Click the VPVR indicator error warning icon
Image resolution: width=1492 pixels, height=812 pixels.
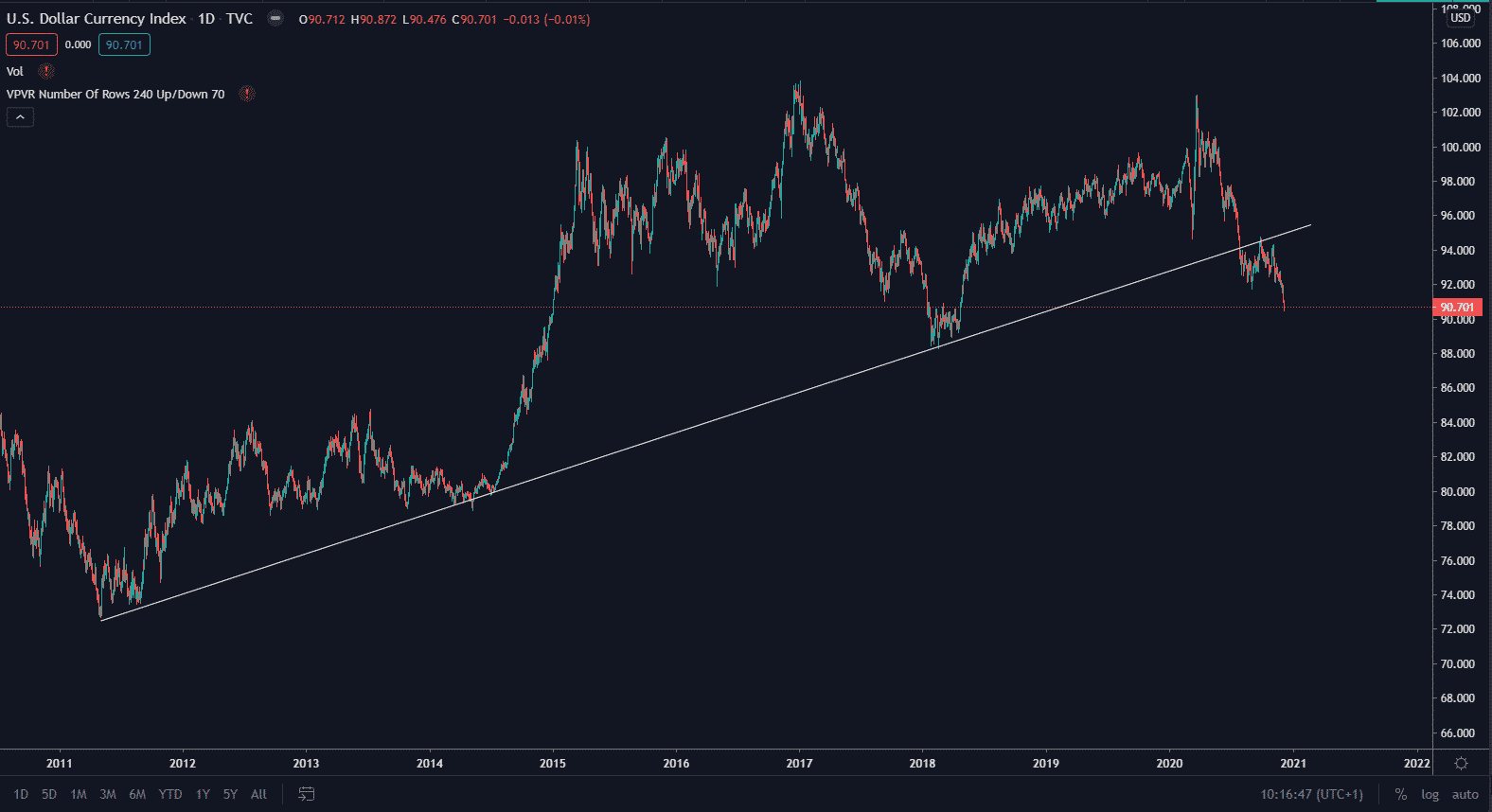(x=247, y=94)
